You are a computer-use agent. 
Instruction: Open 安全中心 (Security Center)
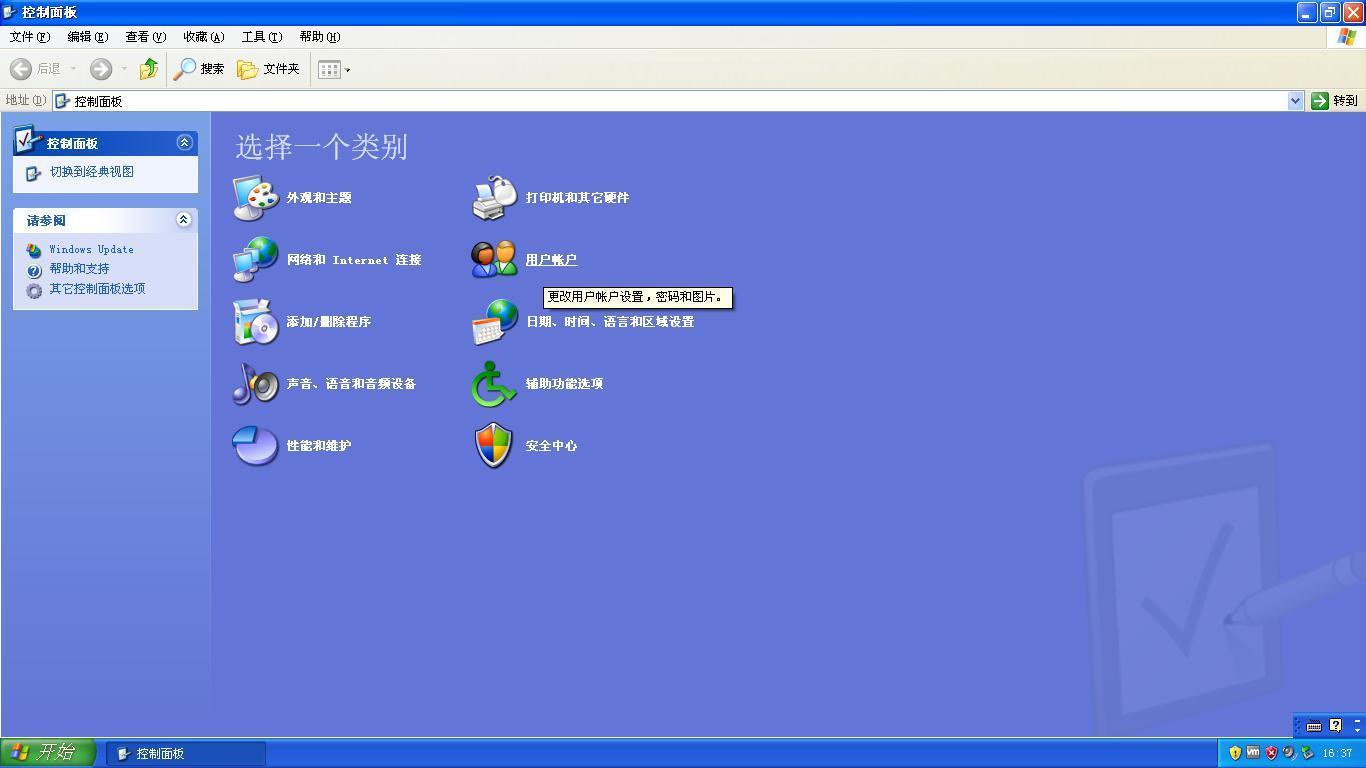click(552, 445)
